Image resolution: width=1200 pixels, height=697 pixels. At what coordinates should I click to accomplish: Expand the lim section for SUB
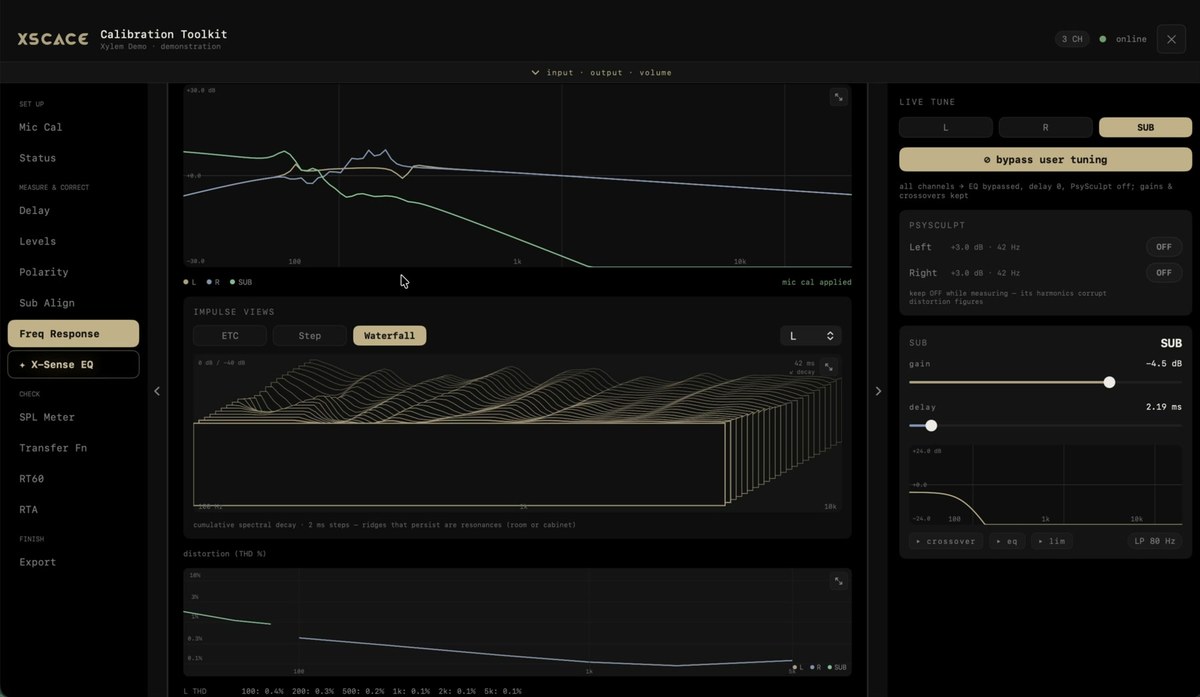pyautogui.click(x=1051, y=541)
